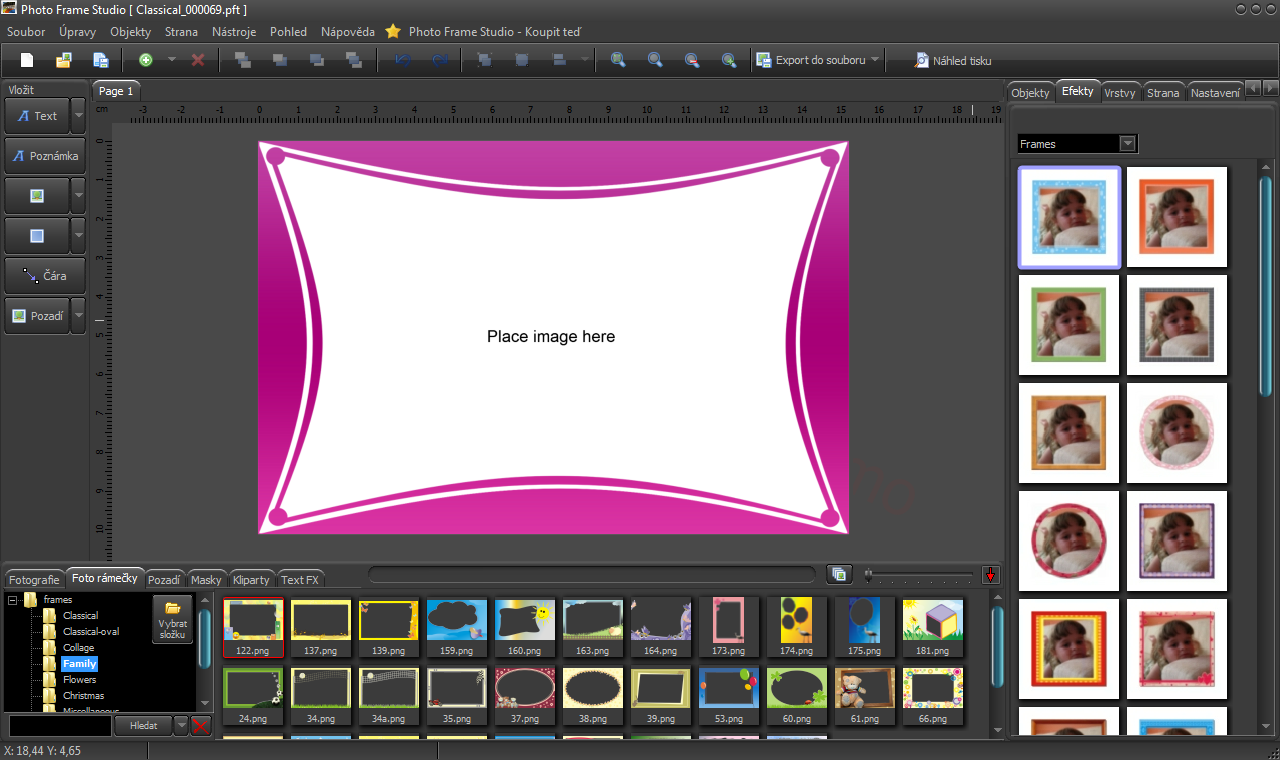
Task: Save the project via toolbar
Action: point(101,60)
